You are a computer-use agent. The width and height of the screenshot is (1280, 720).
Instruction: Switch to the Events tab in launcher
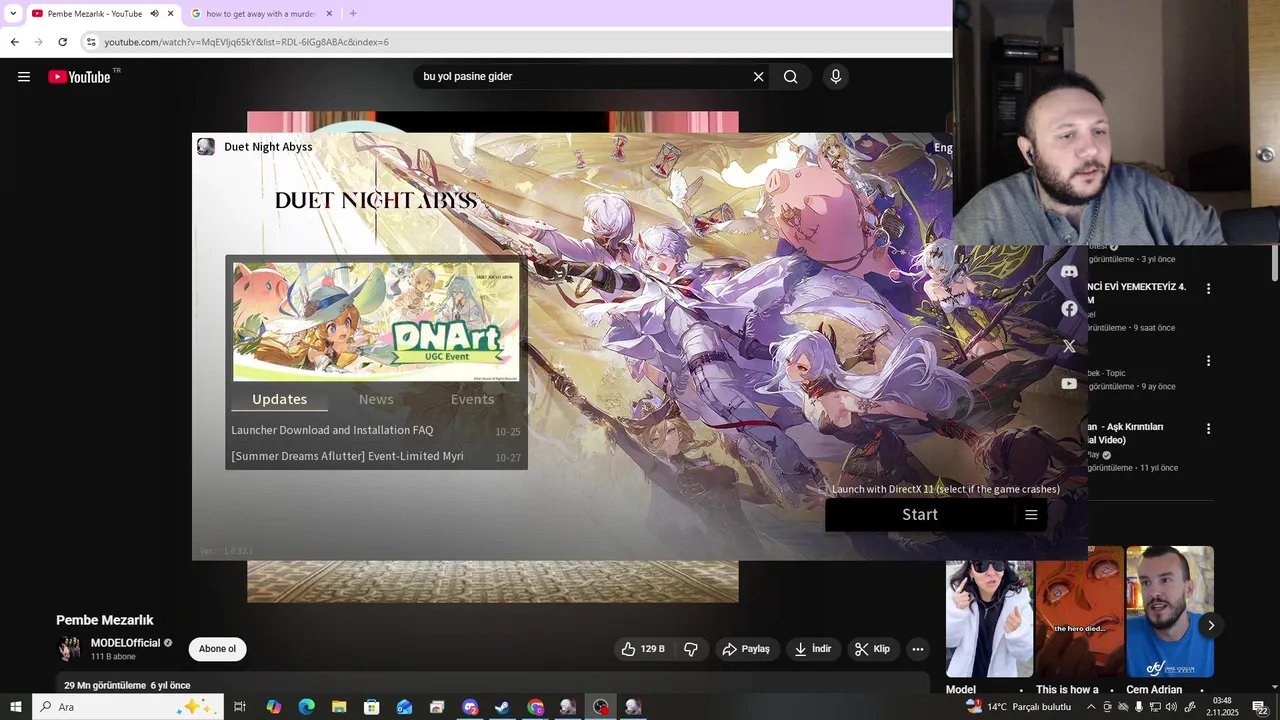472,399
